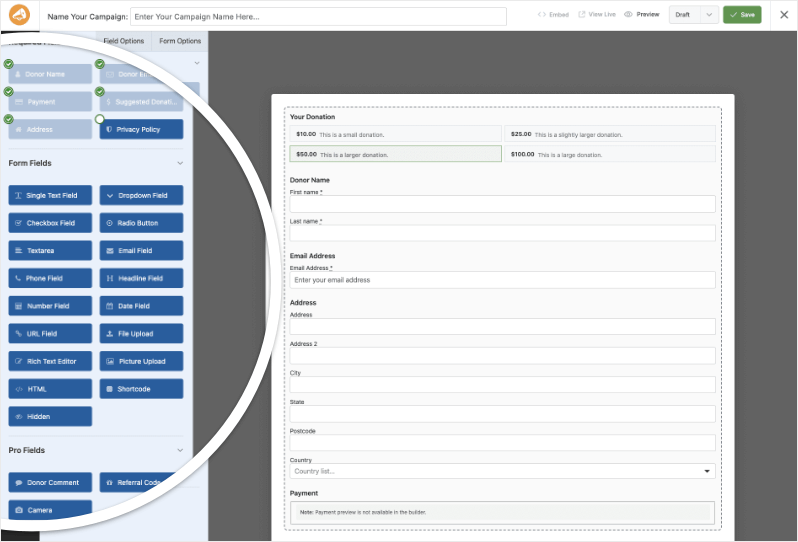Click the Last name input

502,233
